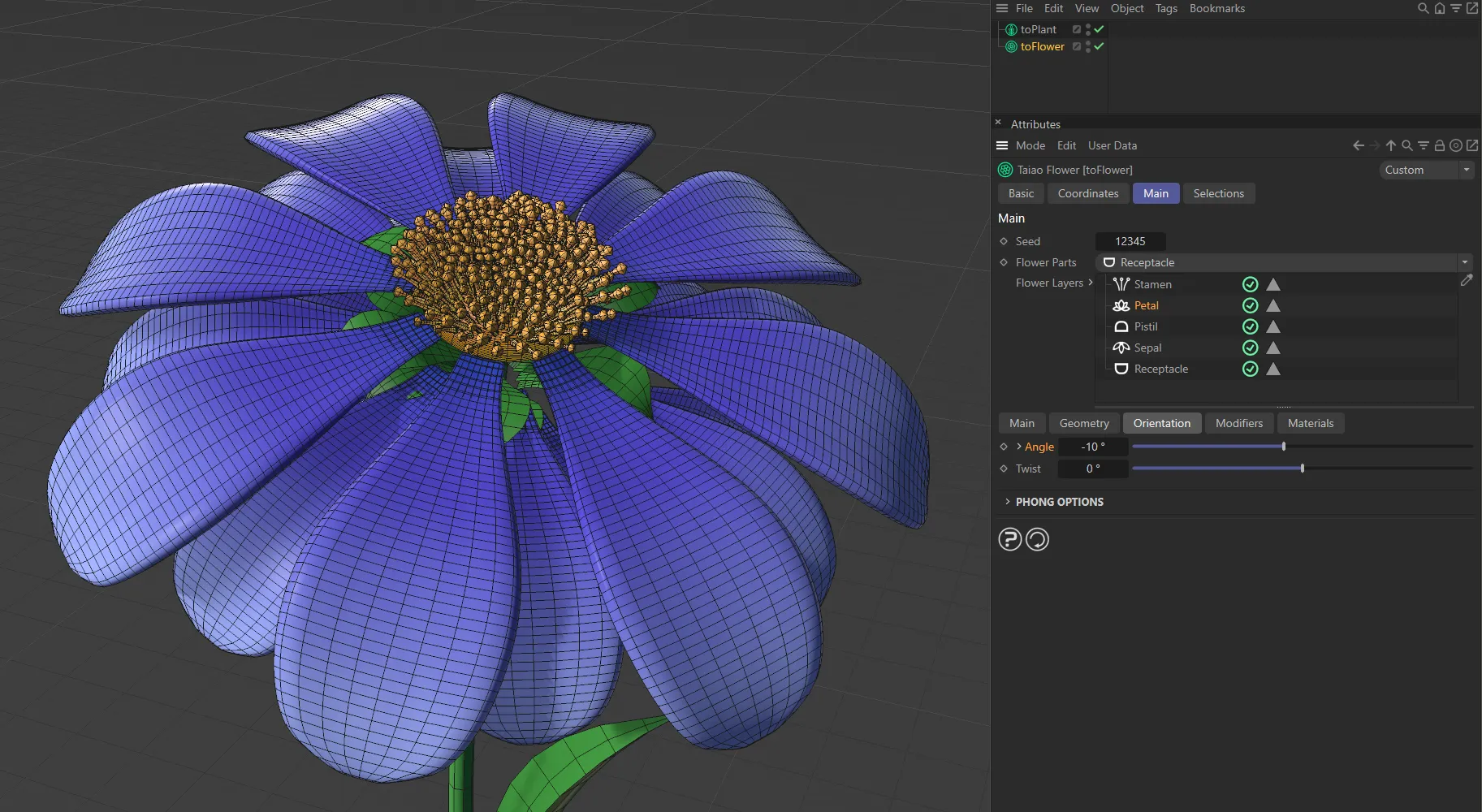Select the Pistil icon in the layer list
Screen dimensions: 1482x812
[1121, 326]
